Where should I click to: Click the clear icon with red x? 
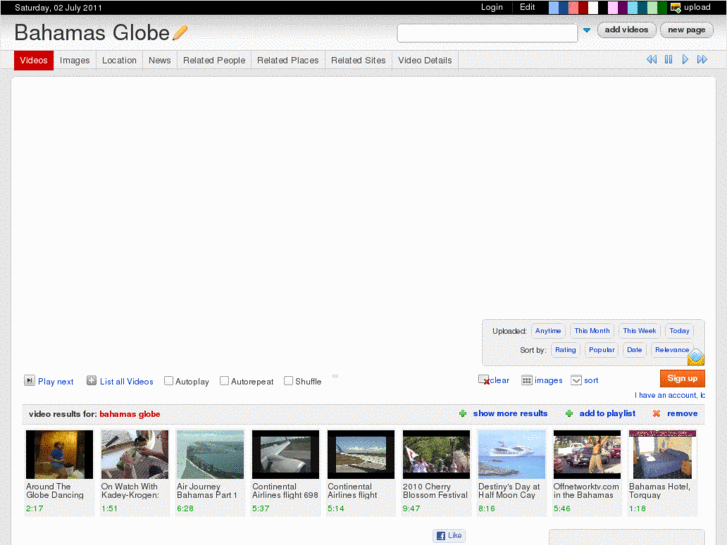coord(484,380)
